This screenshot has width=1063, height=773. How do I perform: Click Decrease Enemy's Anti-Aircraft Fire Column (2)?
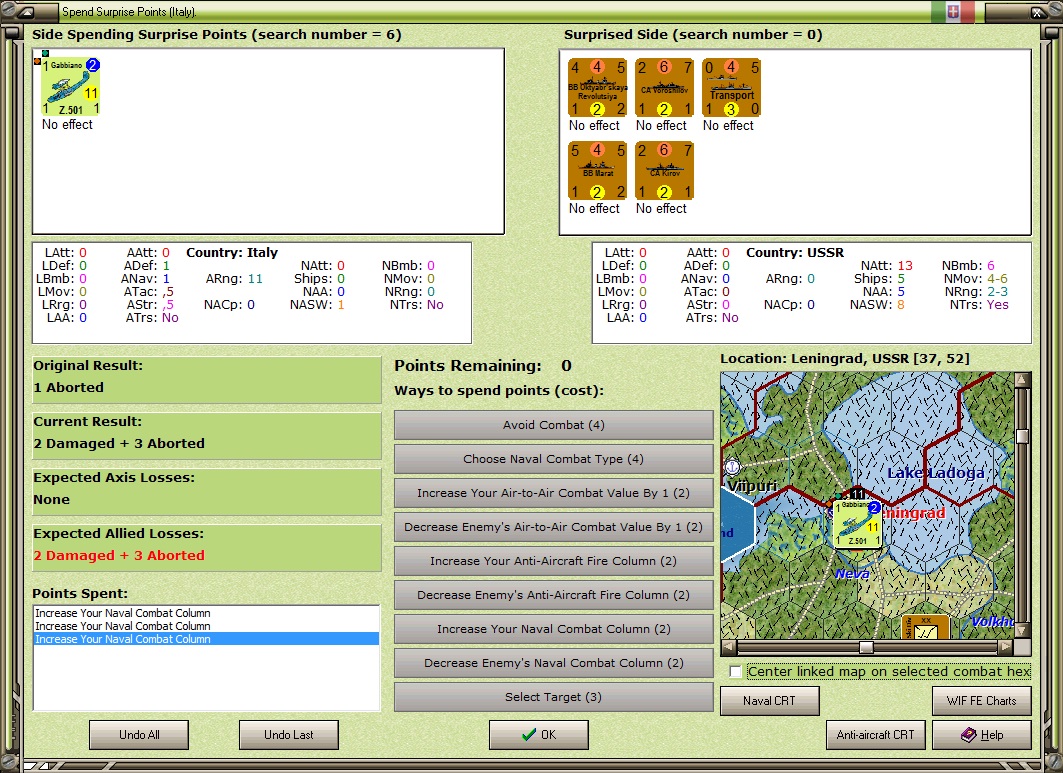tap(553, 595)
